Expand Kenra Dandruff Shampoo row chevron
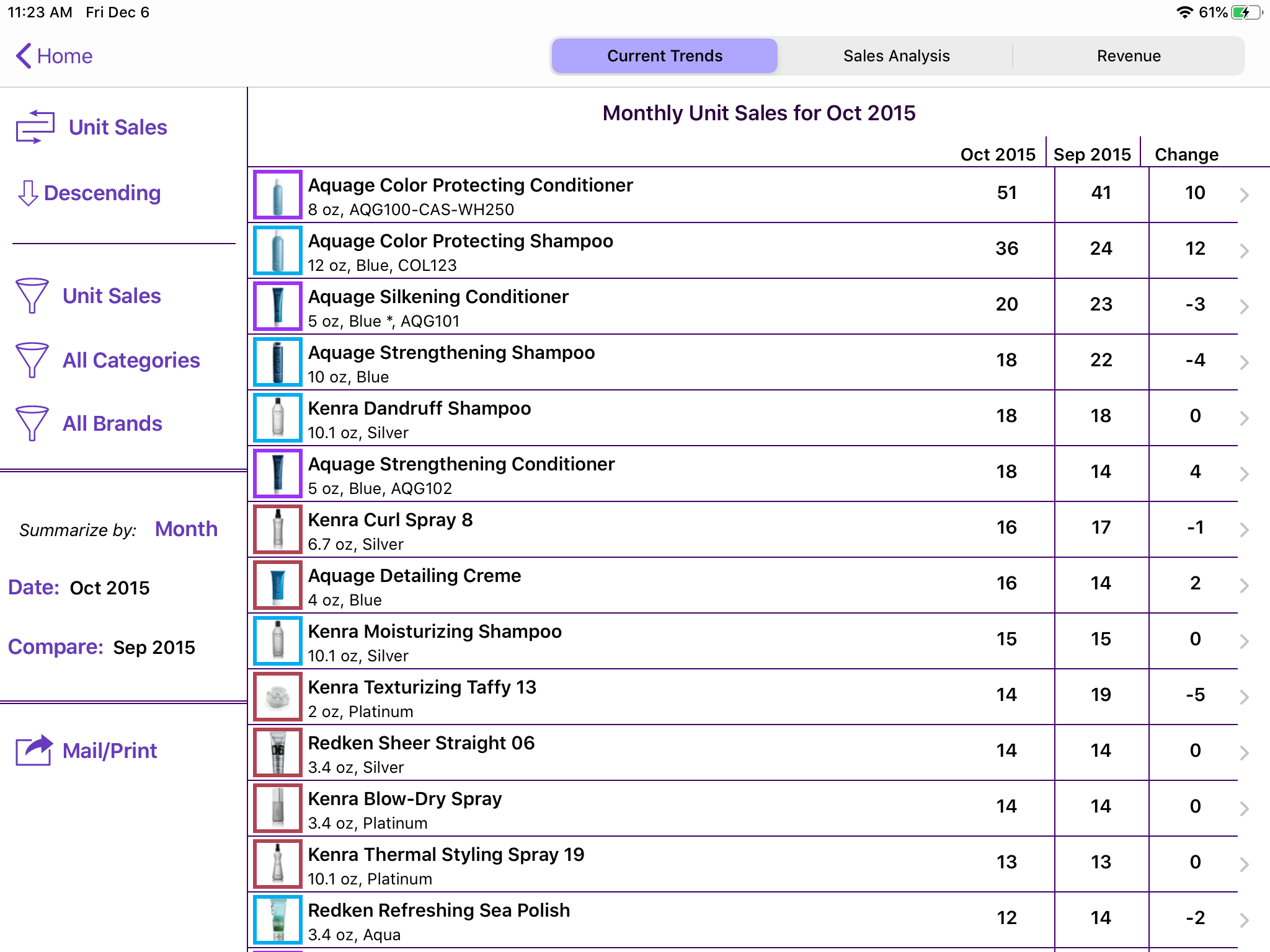The height and width of the screenshot is (952, 1270). 1244,418
